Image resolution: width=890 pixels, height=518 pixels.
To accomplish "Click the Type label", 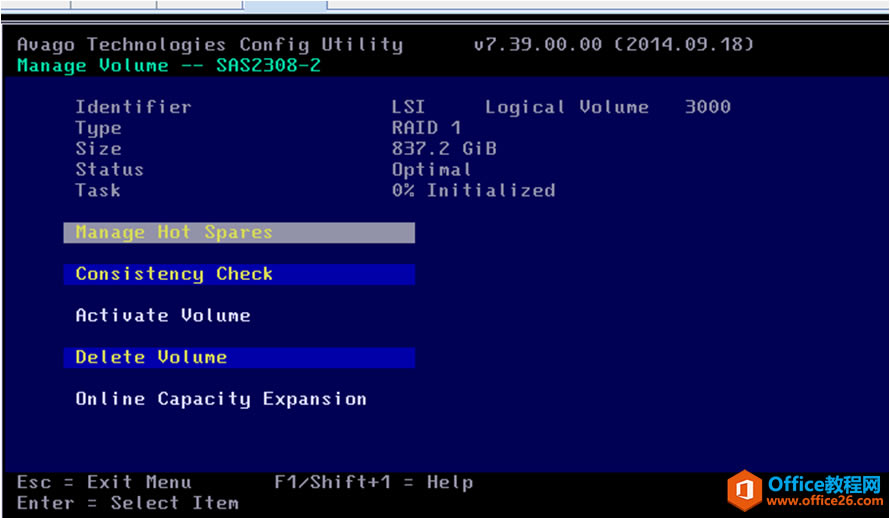I will point(98,129).
